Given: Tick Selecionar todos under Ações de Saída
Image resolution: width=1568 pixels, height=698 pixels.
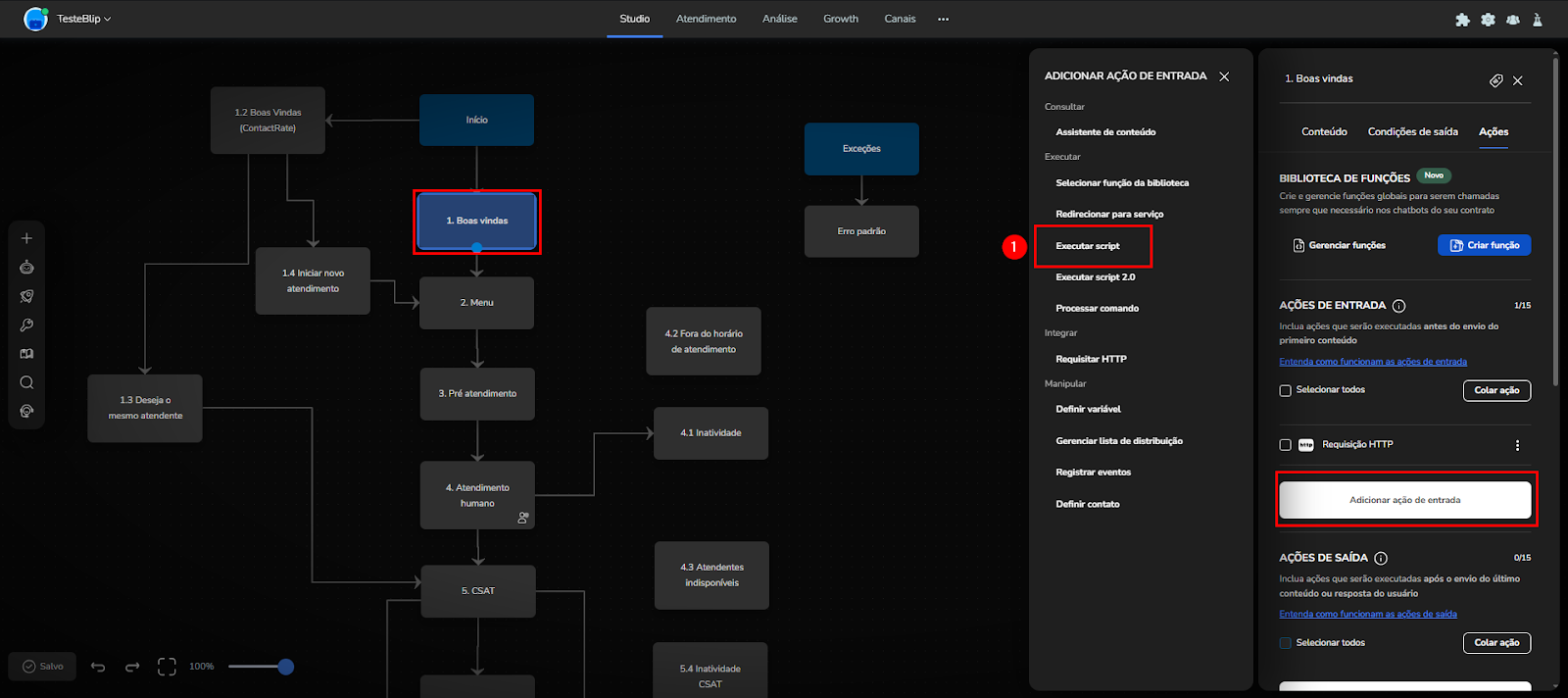Looking at the screenshot, I should tap(1285, 643).
